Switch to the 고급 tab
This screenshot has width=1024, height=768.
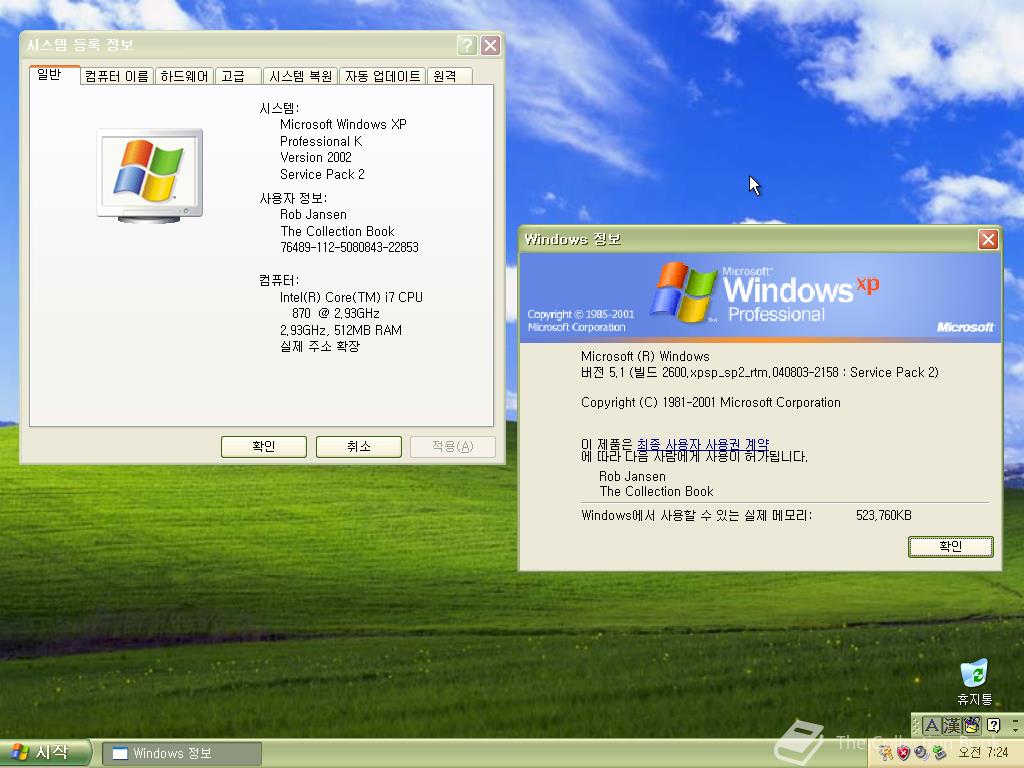click(x=238, y=76)
